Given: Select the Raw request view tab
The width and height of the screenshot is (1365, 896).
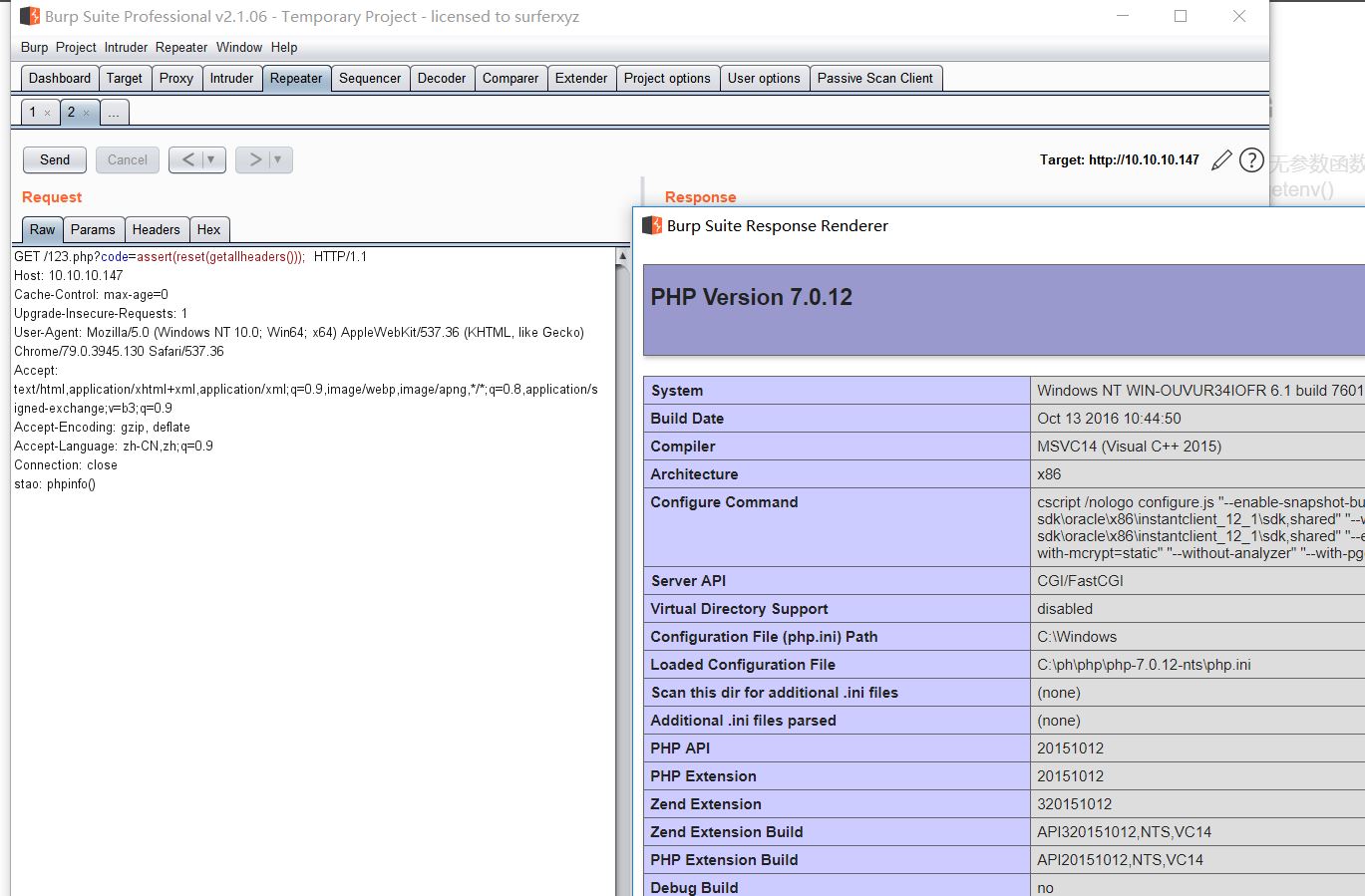Looking at the screenshot, I should coord(43,229).
